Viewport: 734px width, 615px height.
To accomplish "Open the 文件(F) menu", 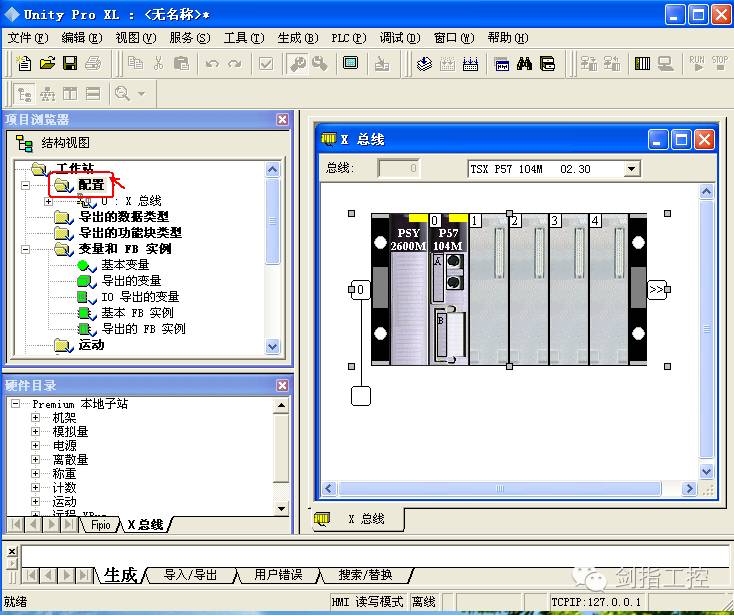I will point(28,37).
